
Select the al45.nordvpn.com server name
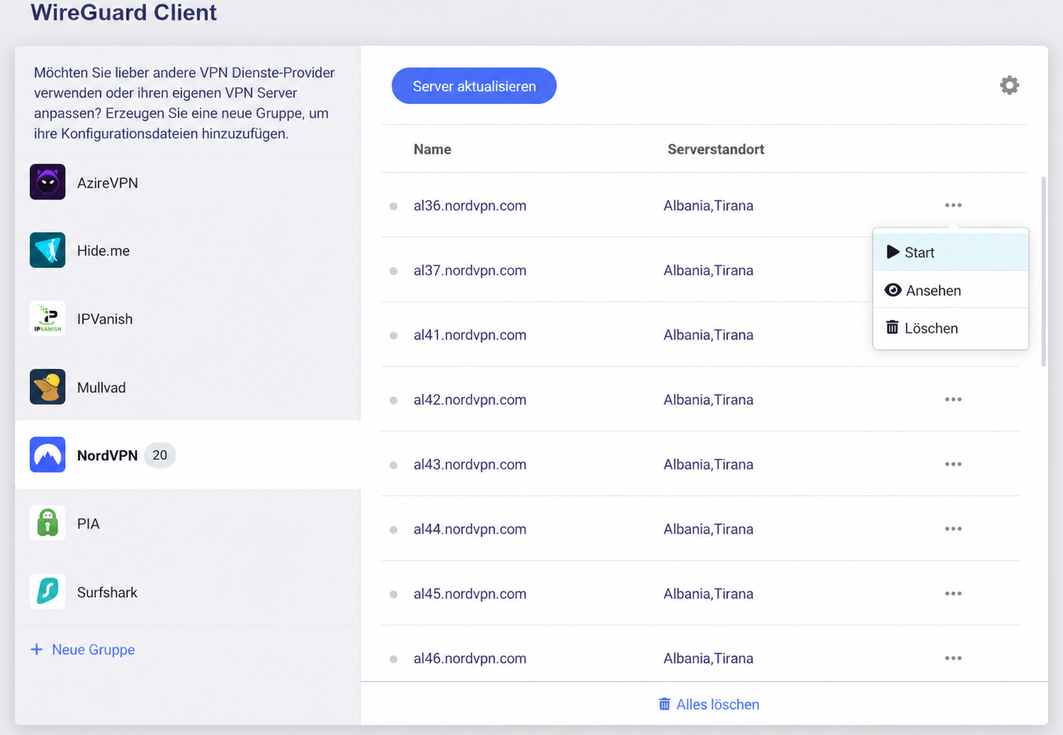[x=470, y=594]
